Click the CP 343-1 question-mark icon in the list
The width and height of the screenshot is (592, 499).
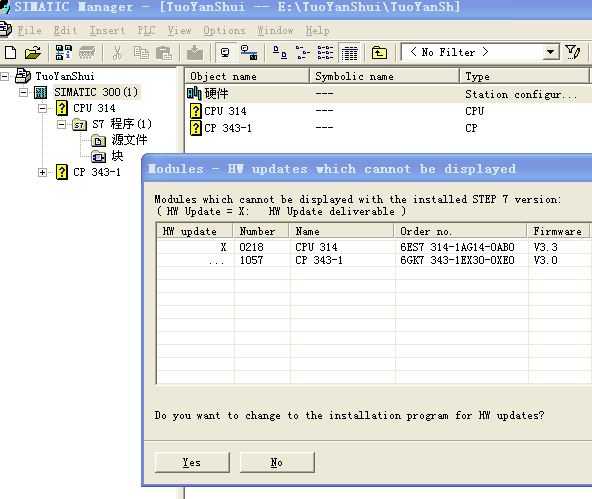pyautogui.click(x=196, y=128)
